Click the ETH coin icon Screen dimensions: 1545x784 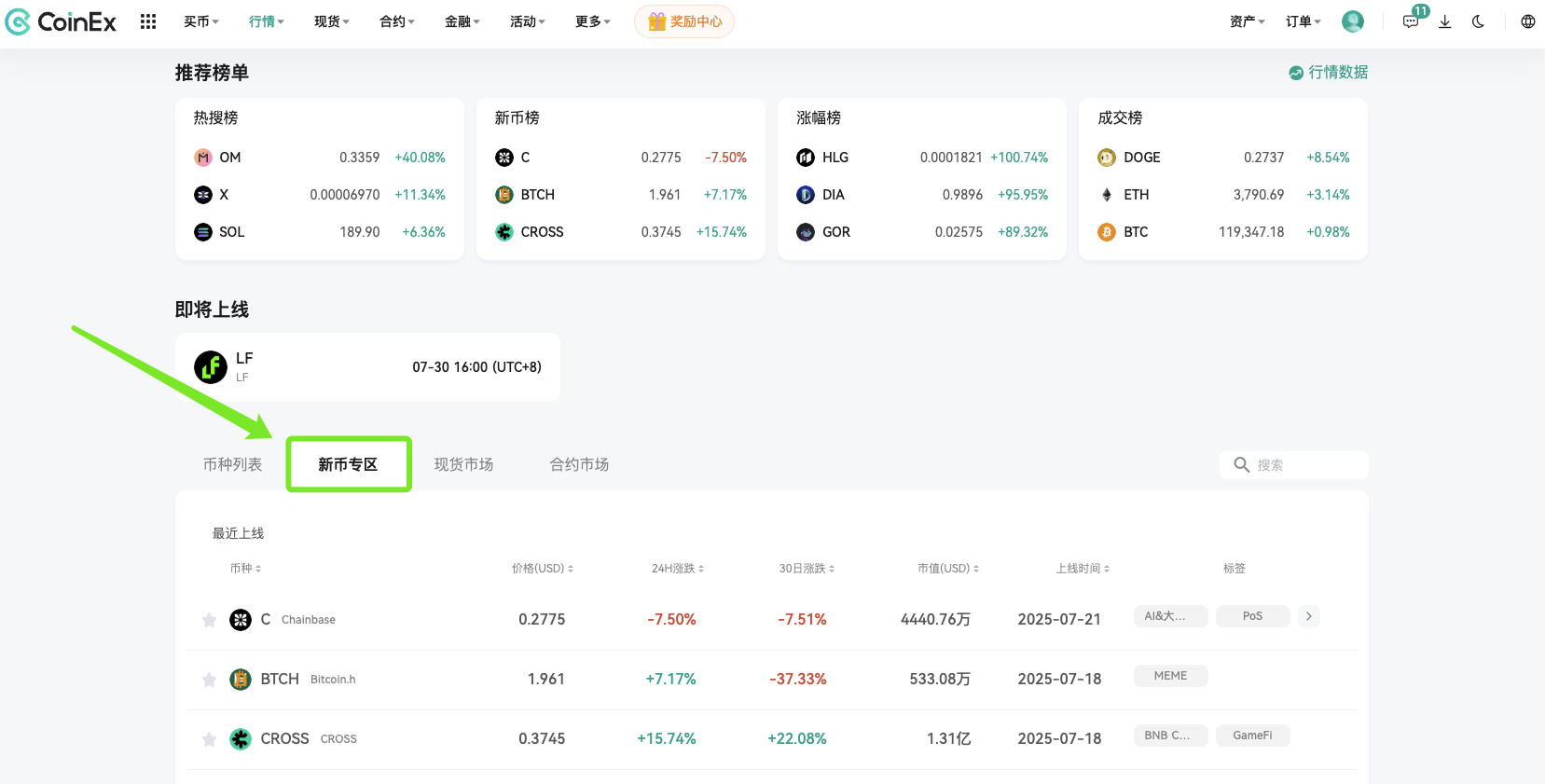[1107, 195]
